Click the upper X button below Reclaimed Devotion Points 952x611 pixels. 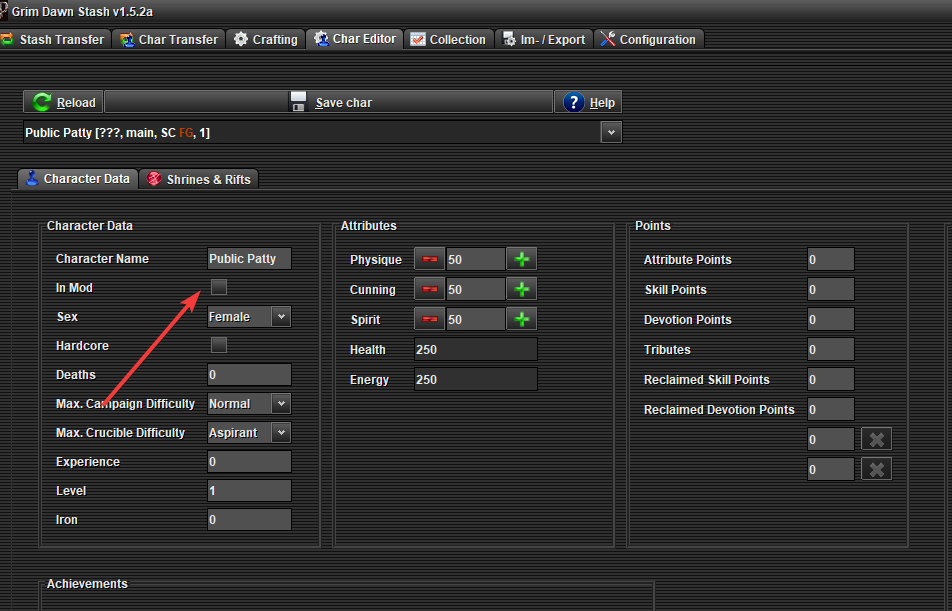tap(877, 439)
